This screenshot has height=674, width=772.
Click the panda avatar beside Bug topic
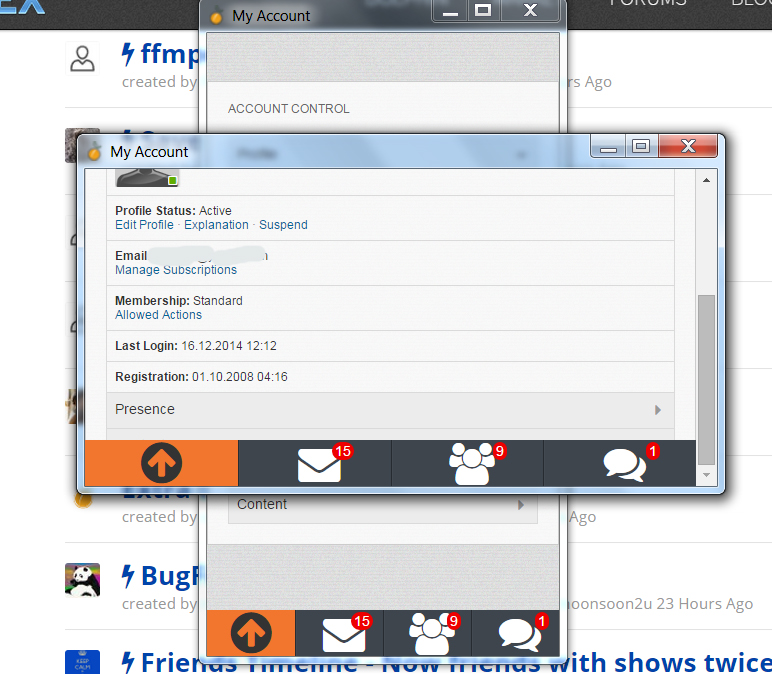pyautogui.click(x=82, y=580)
